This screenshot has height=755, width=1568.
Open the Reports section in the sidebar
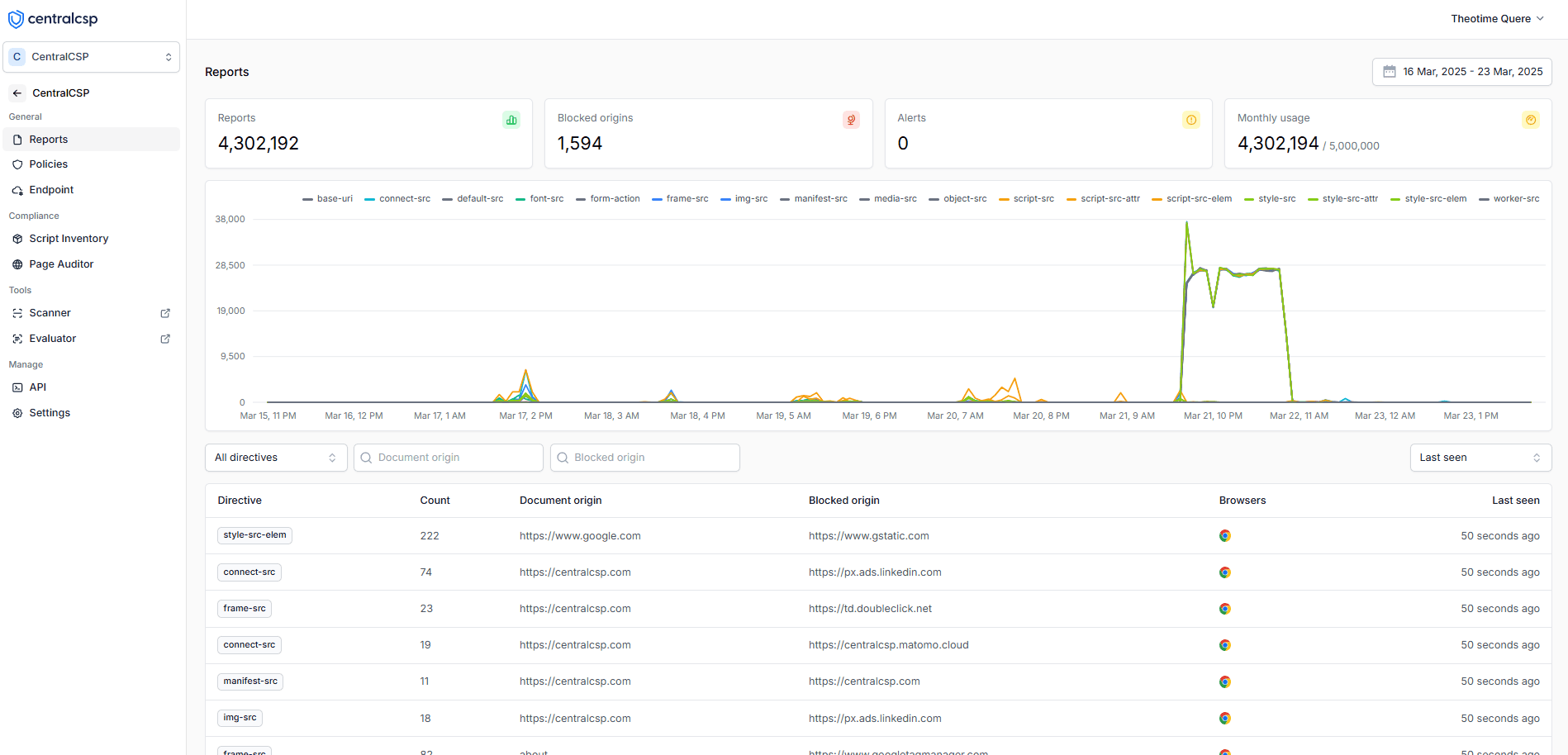point(48,139)
